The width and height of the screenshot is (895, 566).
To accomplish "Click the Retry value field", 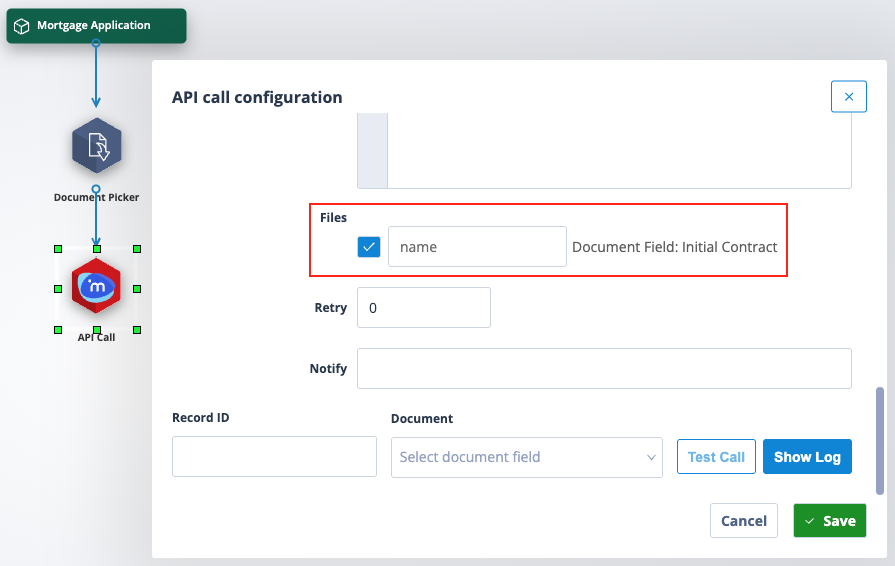I will point(424,308).
